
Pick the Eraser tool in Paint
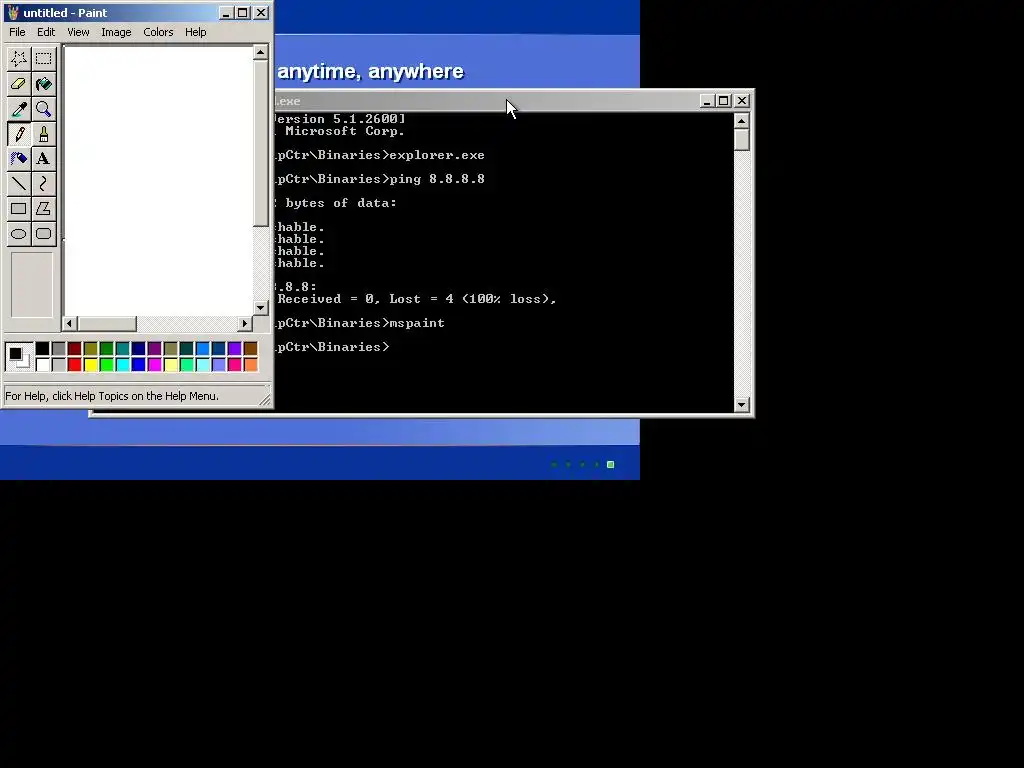(x=18, y=84)
